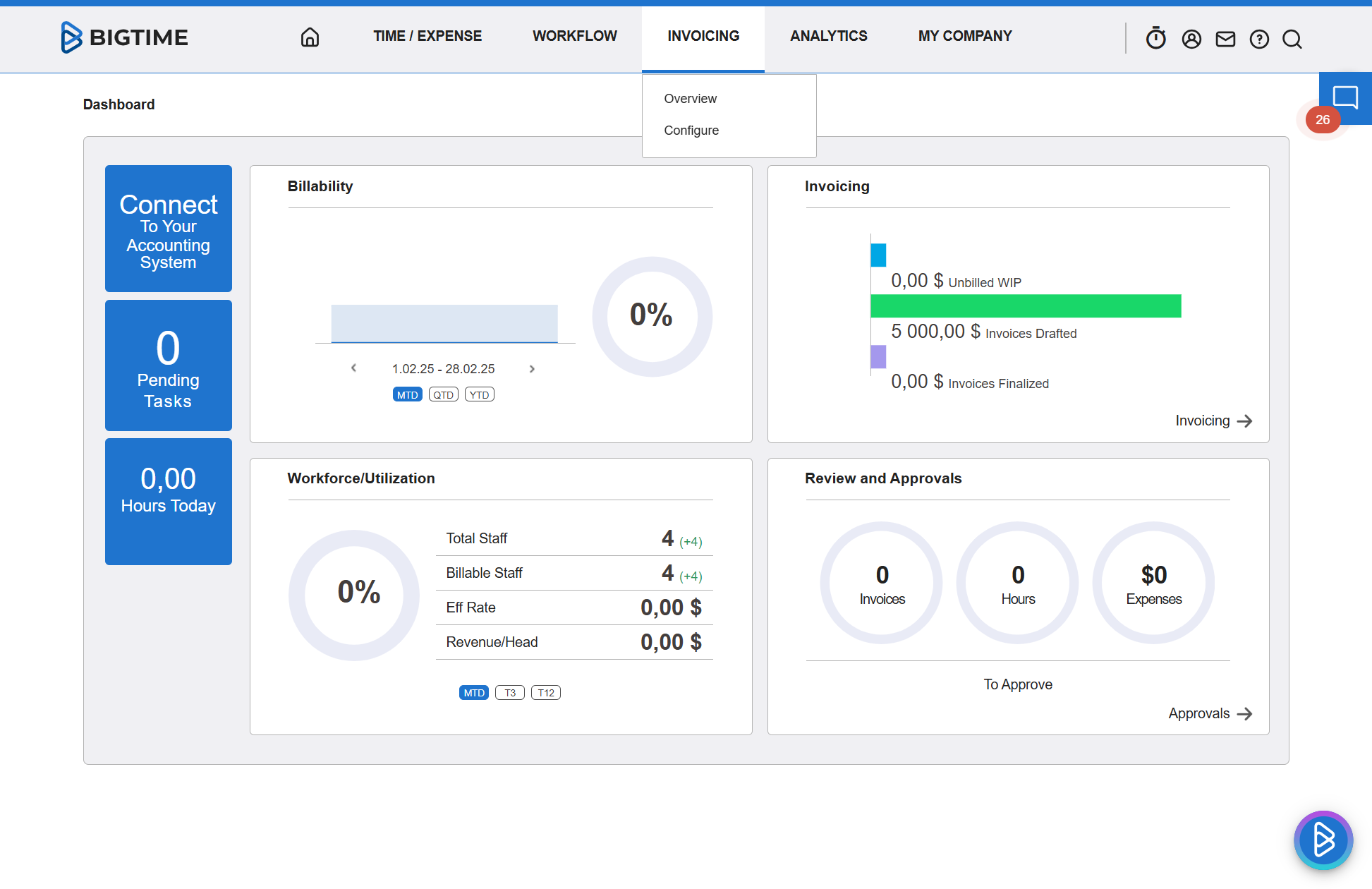This screenshot has width=1372, height=889.
Task: Select T12 in Workforce/Utilization panel
Action: click(x=546, y=693)
